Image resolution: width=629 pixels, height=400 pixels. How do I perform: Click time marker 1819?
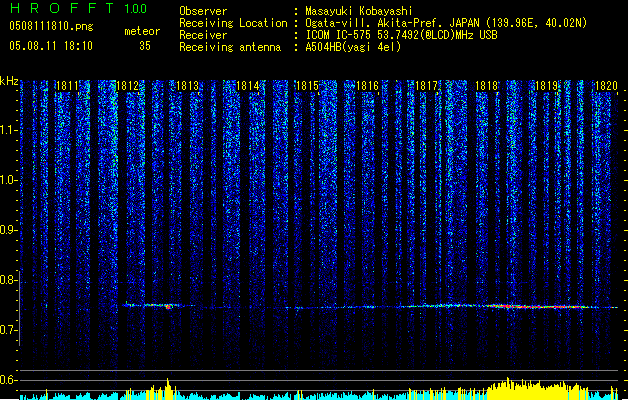(547, 86)
